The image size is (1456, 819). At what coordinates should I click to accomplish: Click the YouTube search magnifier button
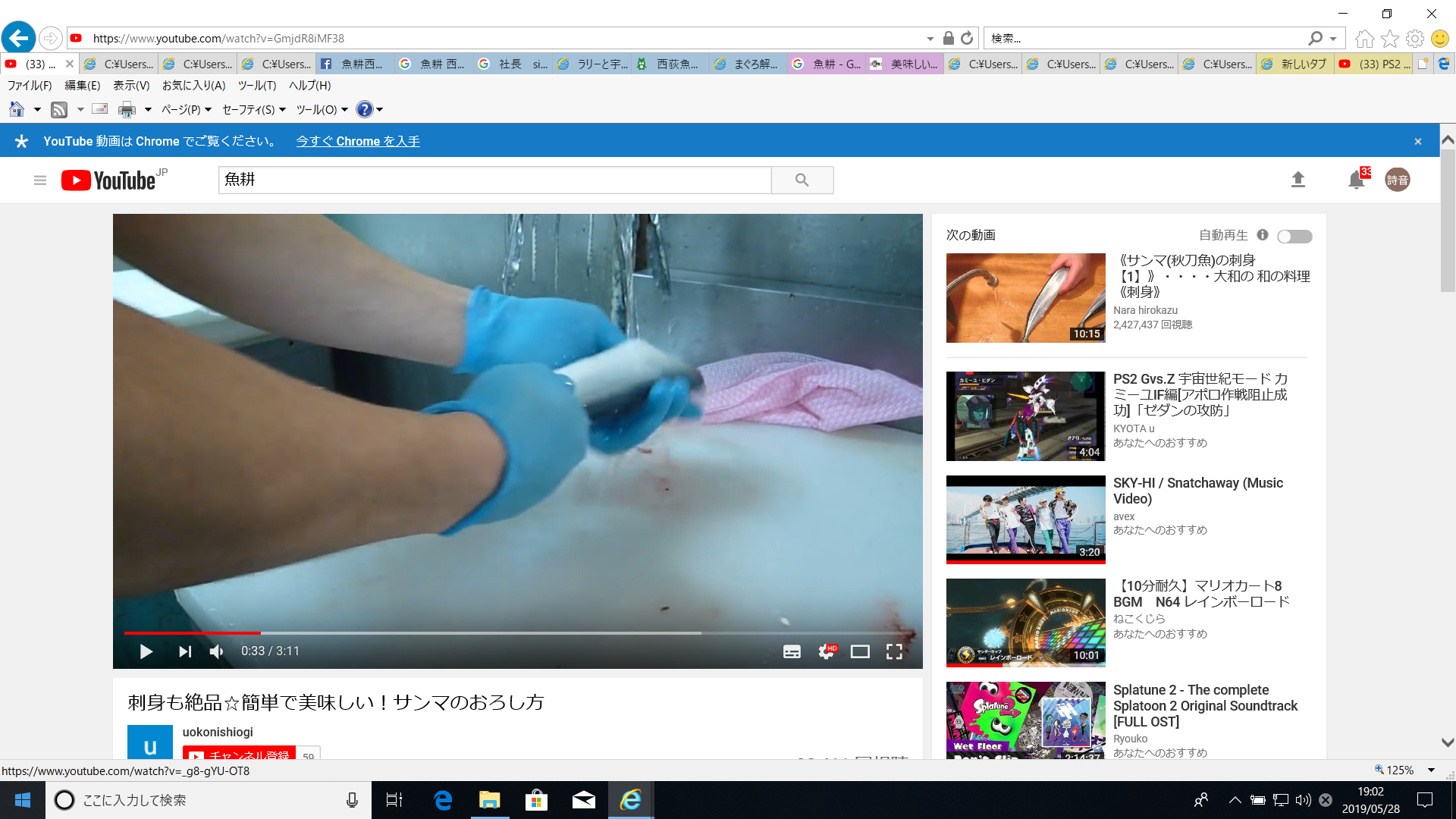[x=802, y=180]
